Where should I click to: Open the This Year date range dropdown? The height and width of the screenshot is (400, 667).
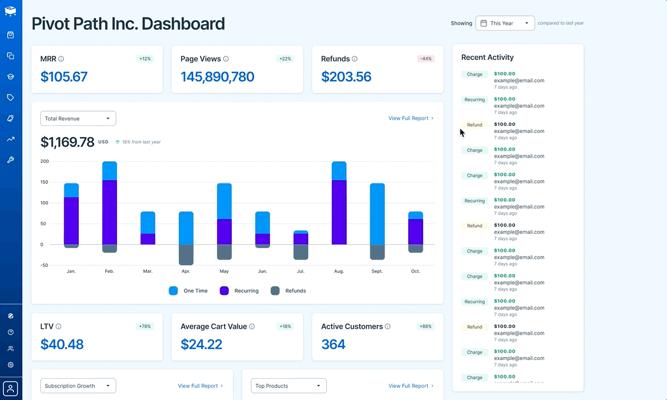point(505,23)
